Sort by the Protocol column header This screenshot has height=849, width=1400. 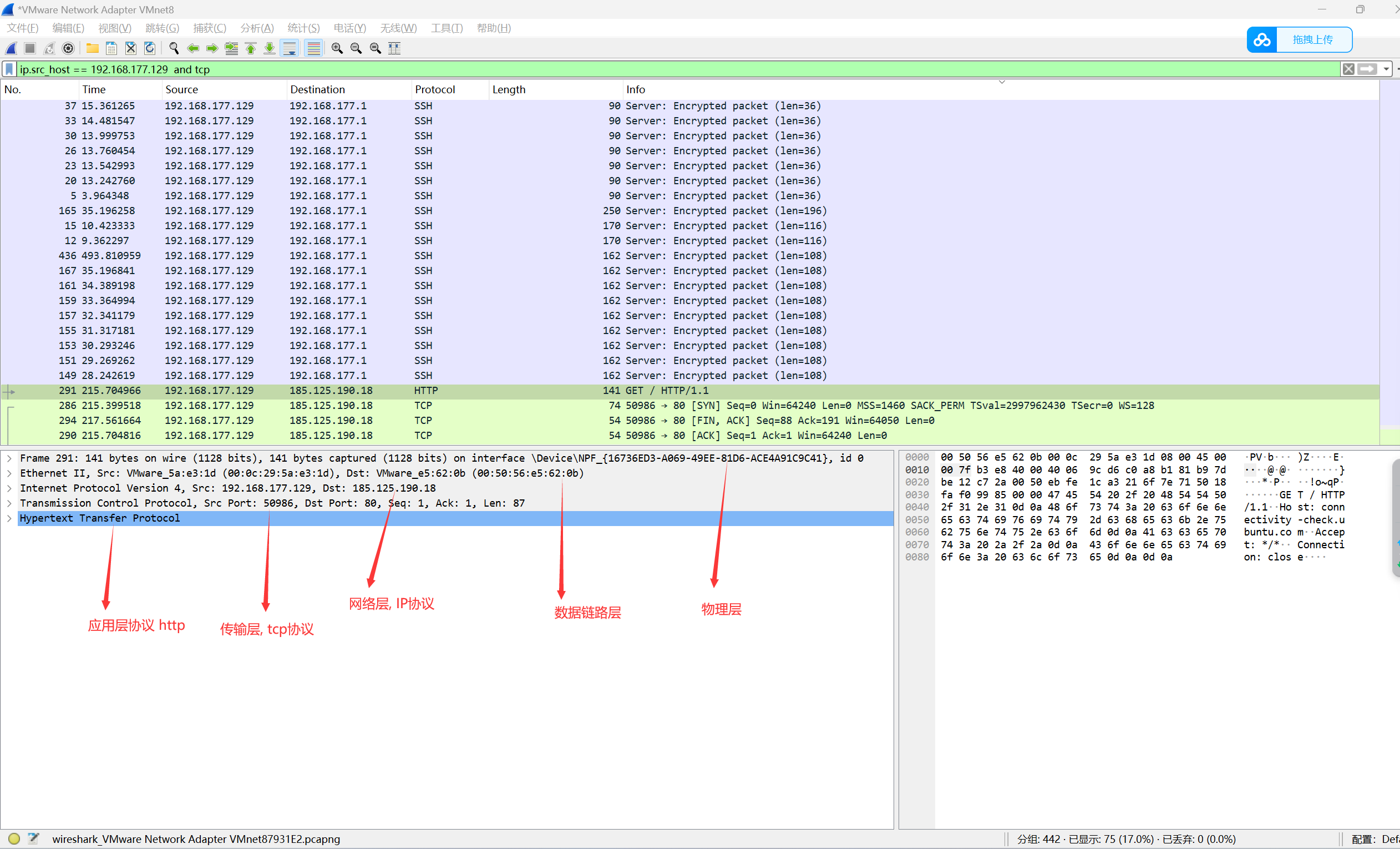pos(450,89)
